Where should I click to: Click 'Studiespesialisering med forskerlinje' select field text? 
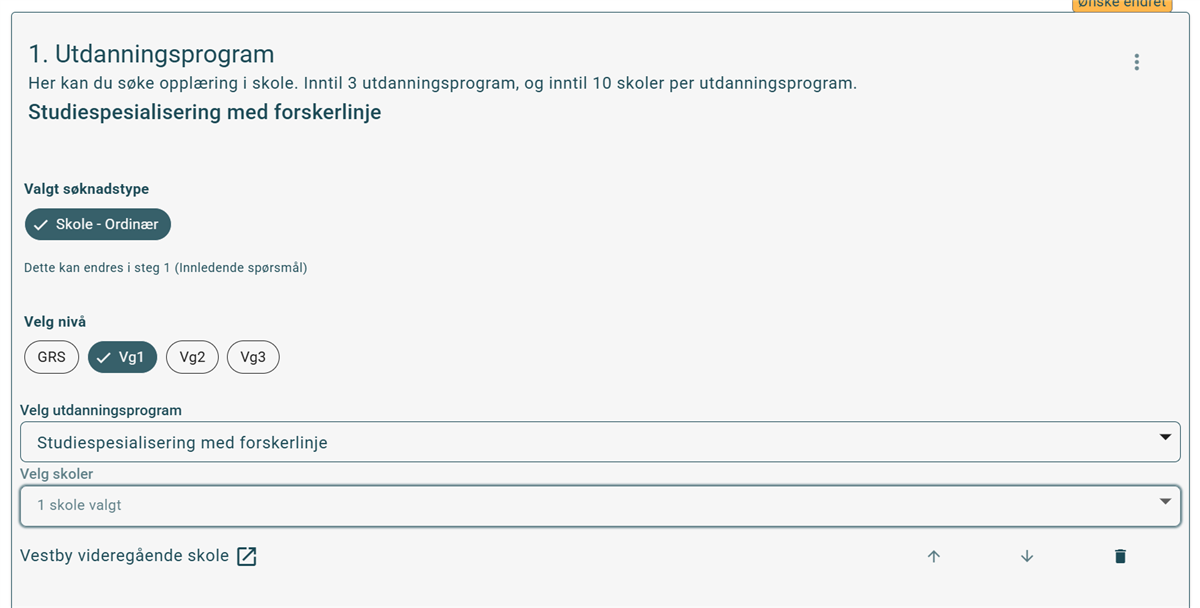pos(182,442)
